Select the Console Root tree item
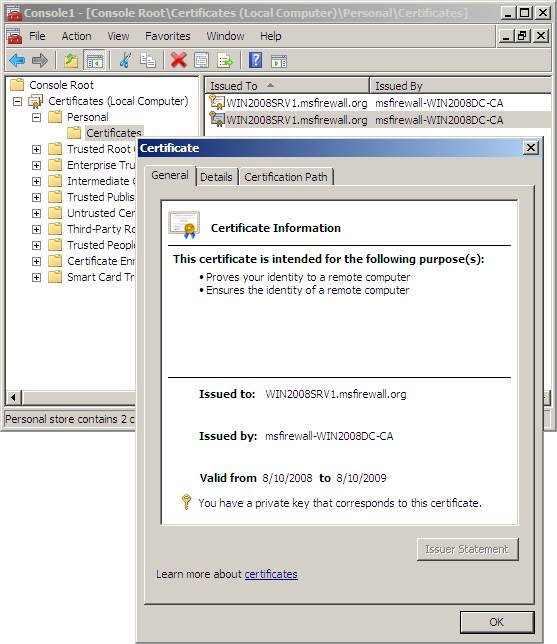The width and height of the screenshot is (557, 644). click(61, 85)
